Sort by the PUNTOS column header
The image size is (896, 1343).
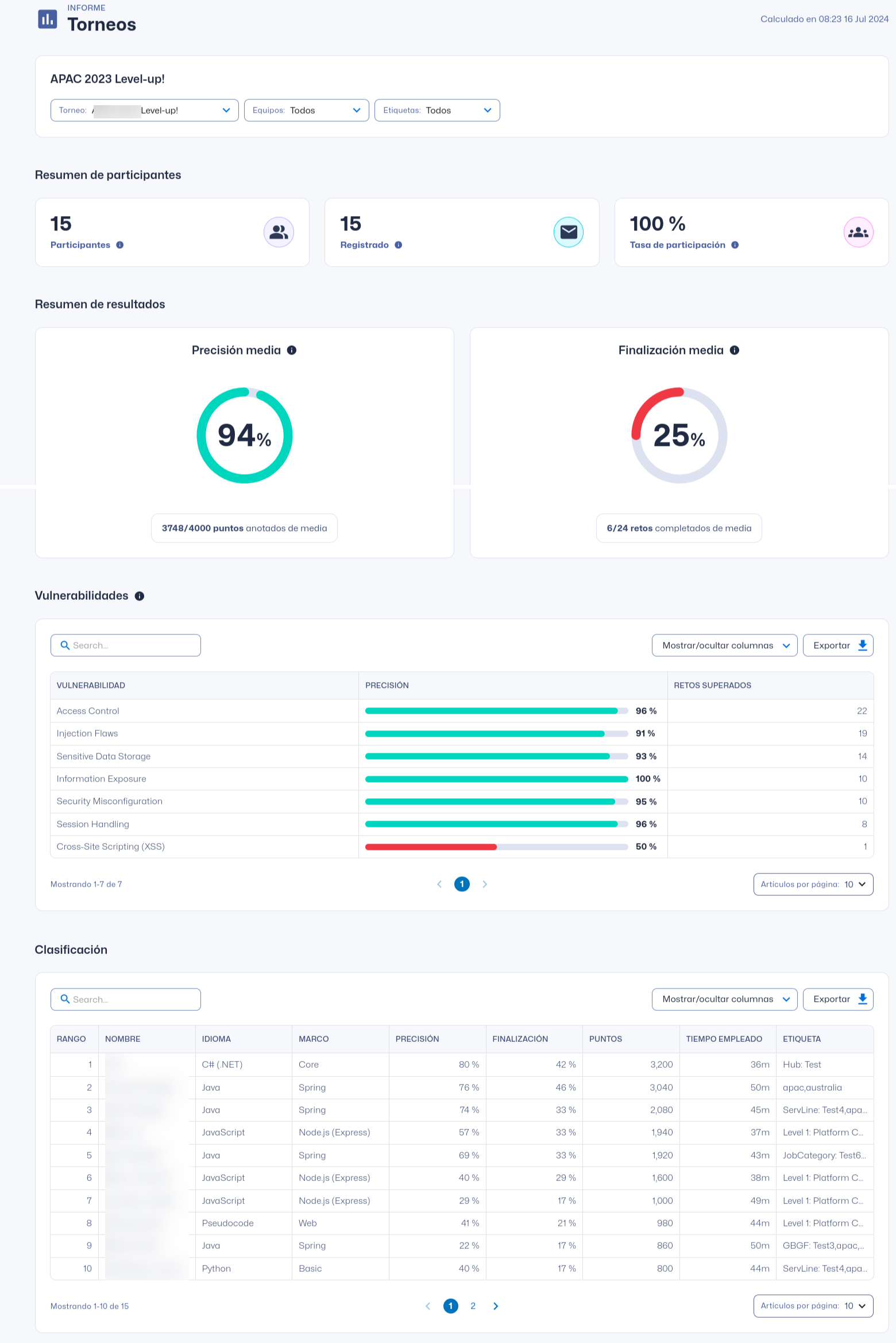pos(605,1038)
